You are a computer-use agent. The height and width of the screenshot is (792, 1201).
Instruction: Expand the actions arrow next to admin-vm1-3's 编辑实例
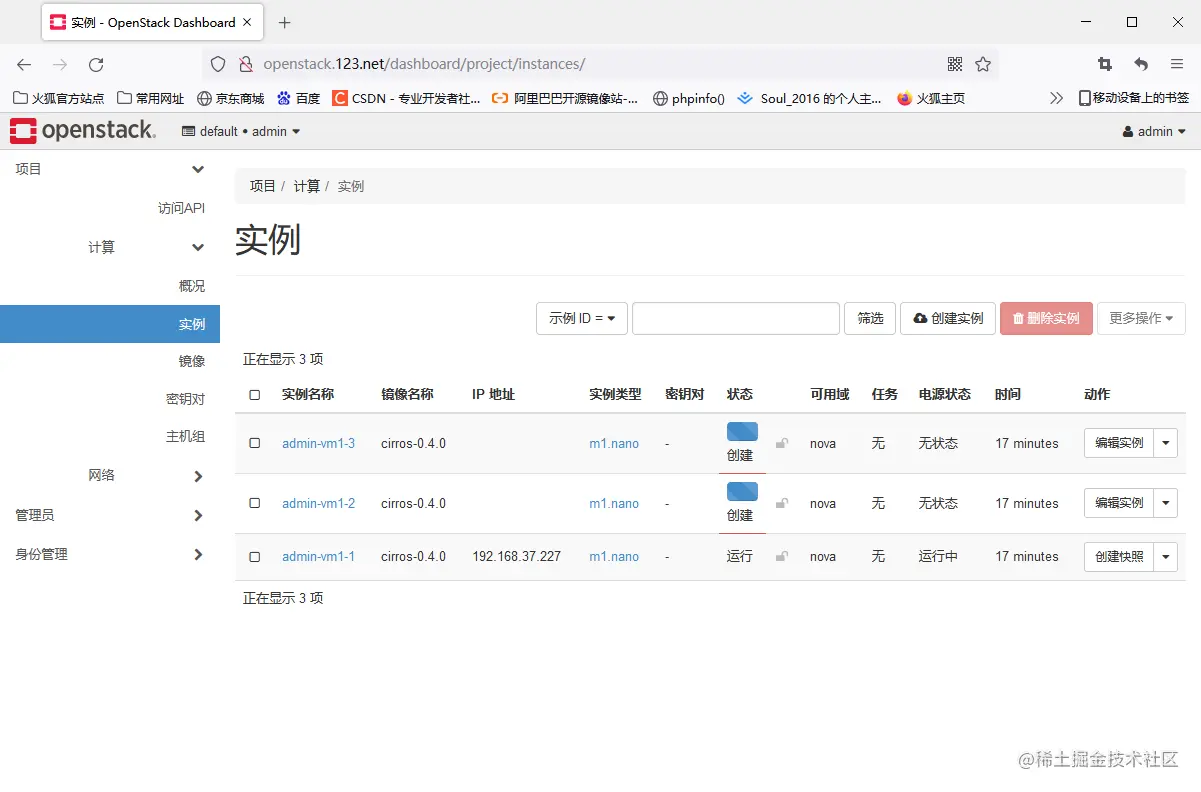(x=1167, y=443)
